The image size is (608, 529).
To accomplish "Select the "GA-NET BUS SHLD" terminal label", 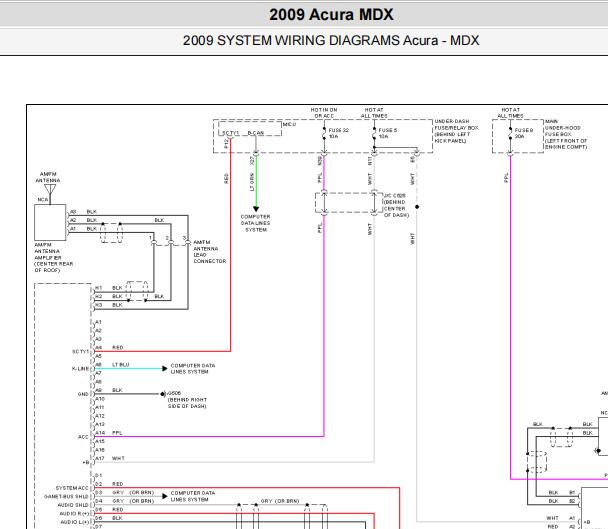I will click(66, 496).
